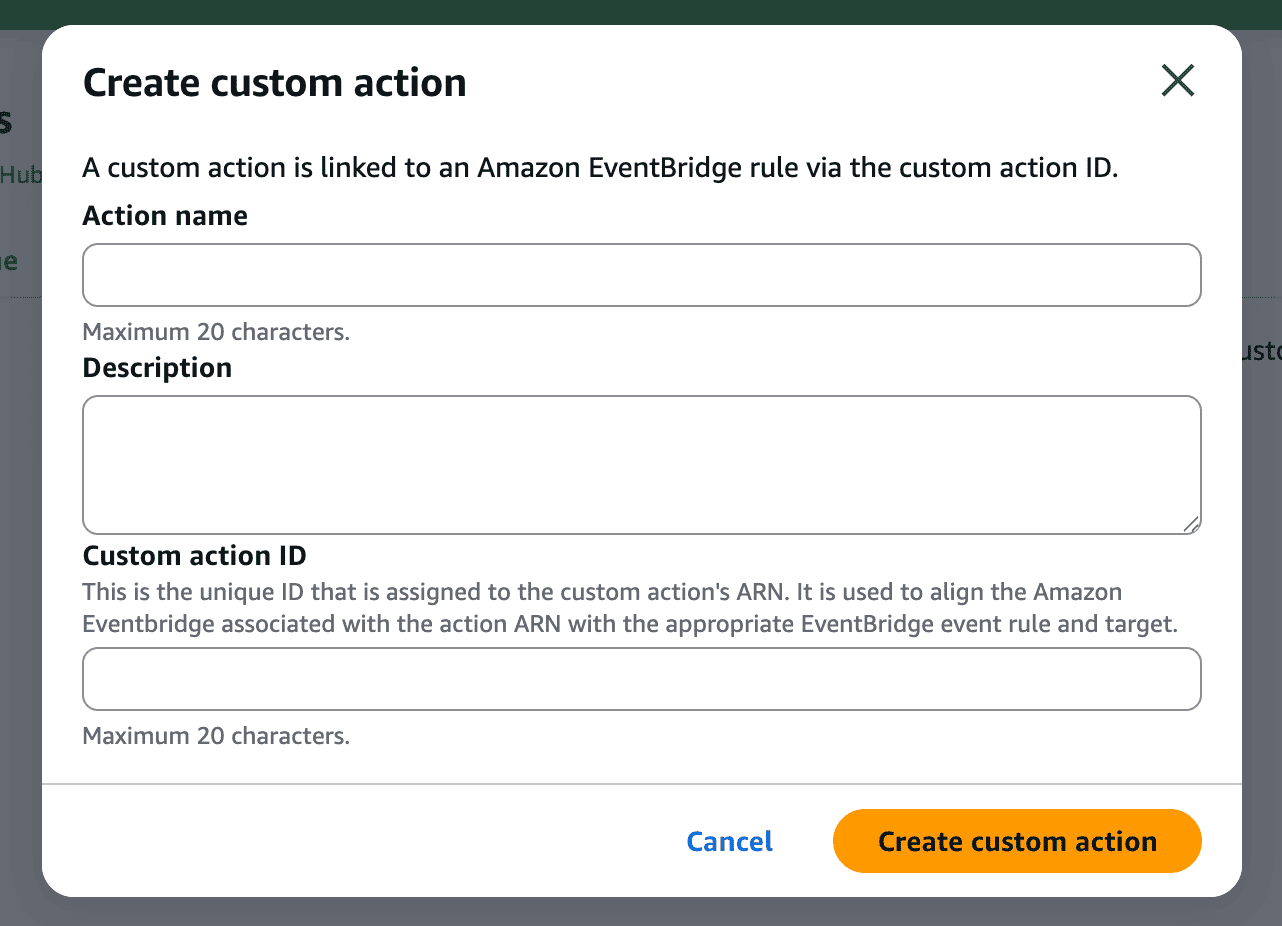The image size is (1282, 926).
Task: Click the dark green header bar at top
Action: 640,13
